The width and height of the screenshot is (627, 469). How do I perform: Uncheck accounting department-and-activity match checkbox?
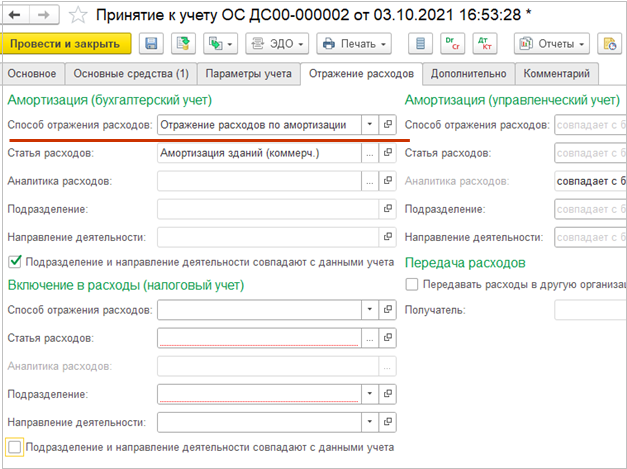[x=14, y=261]
